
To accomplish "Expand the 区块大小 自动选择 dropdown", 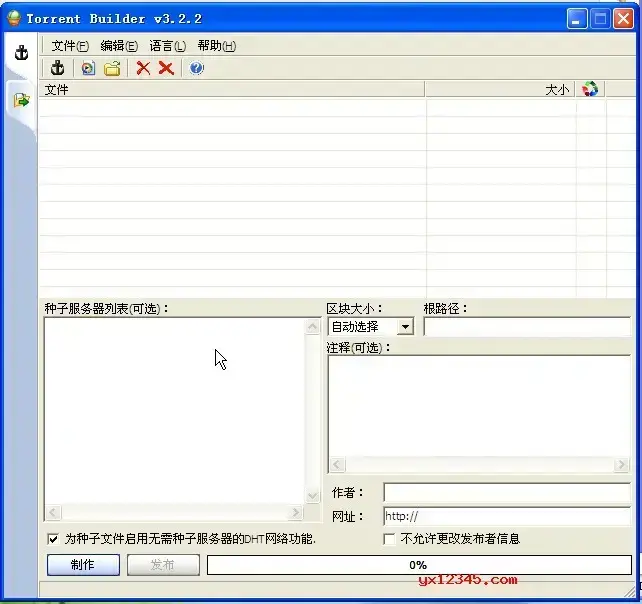I will tap(405, 327).
